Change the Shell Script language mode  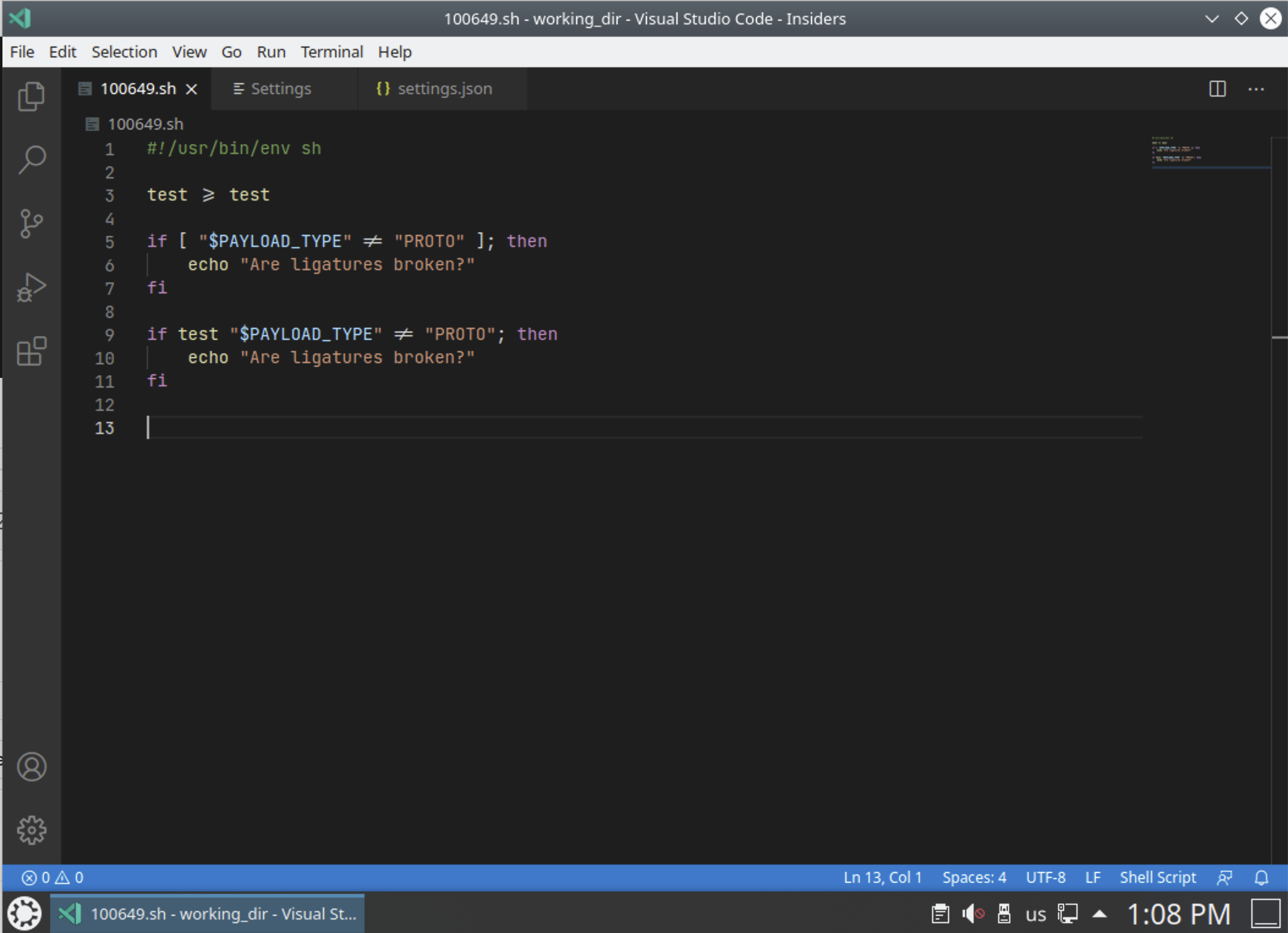(x=1158, y=877)
